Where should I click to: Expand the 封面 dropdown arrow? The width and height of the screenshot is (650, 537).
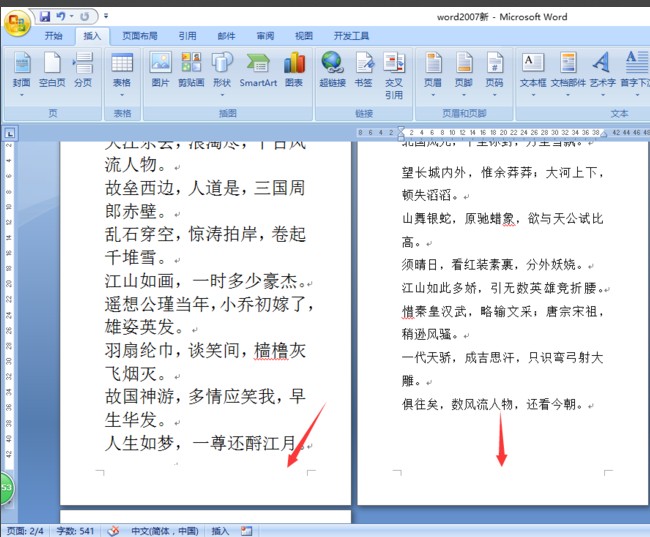[x=22, y=95]
